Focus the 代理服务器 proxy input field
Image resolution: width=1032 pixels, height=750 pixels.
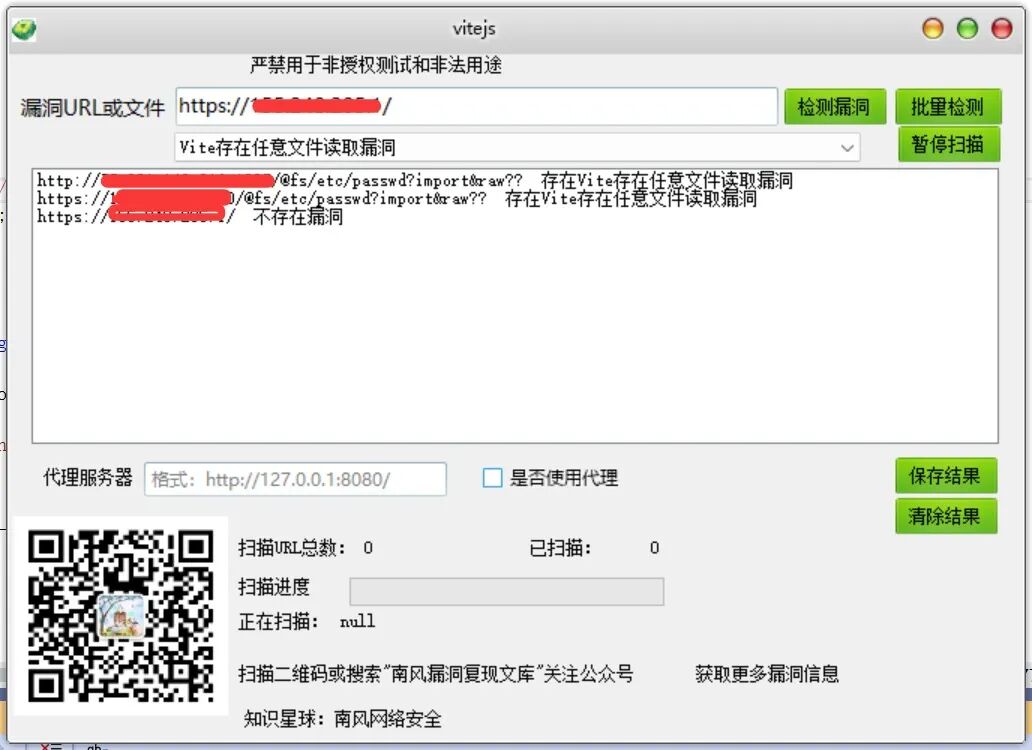[x=296, y=479]
